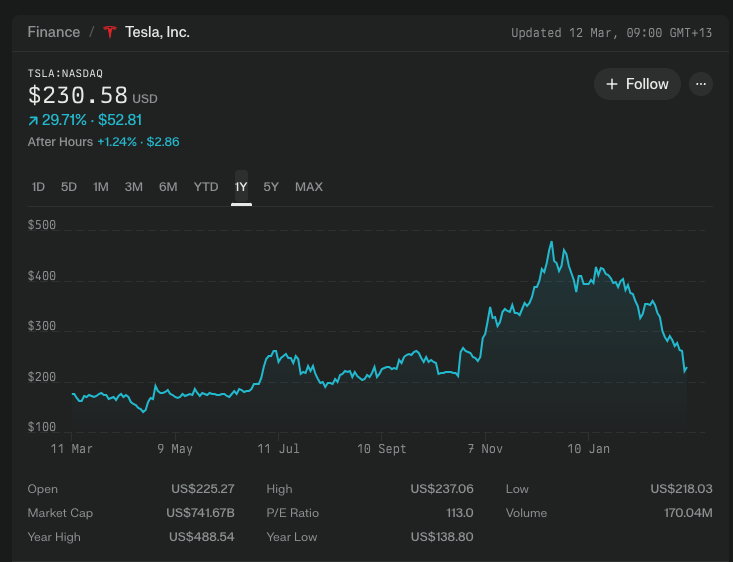The height and width of the screenshot is (562, 733).
Task: Click the 10 Sept axis date label
Action: (x=381, y=449)
